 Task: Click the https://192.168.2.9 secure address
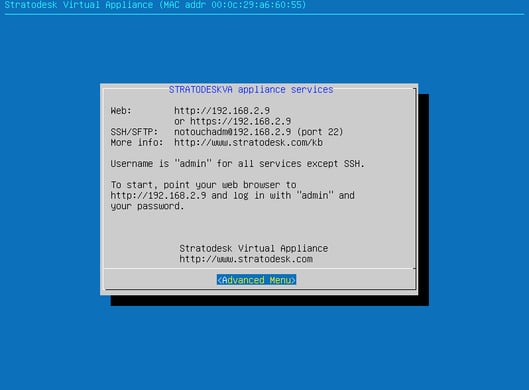[241, 121]
